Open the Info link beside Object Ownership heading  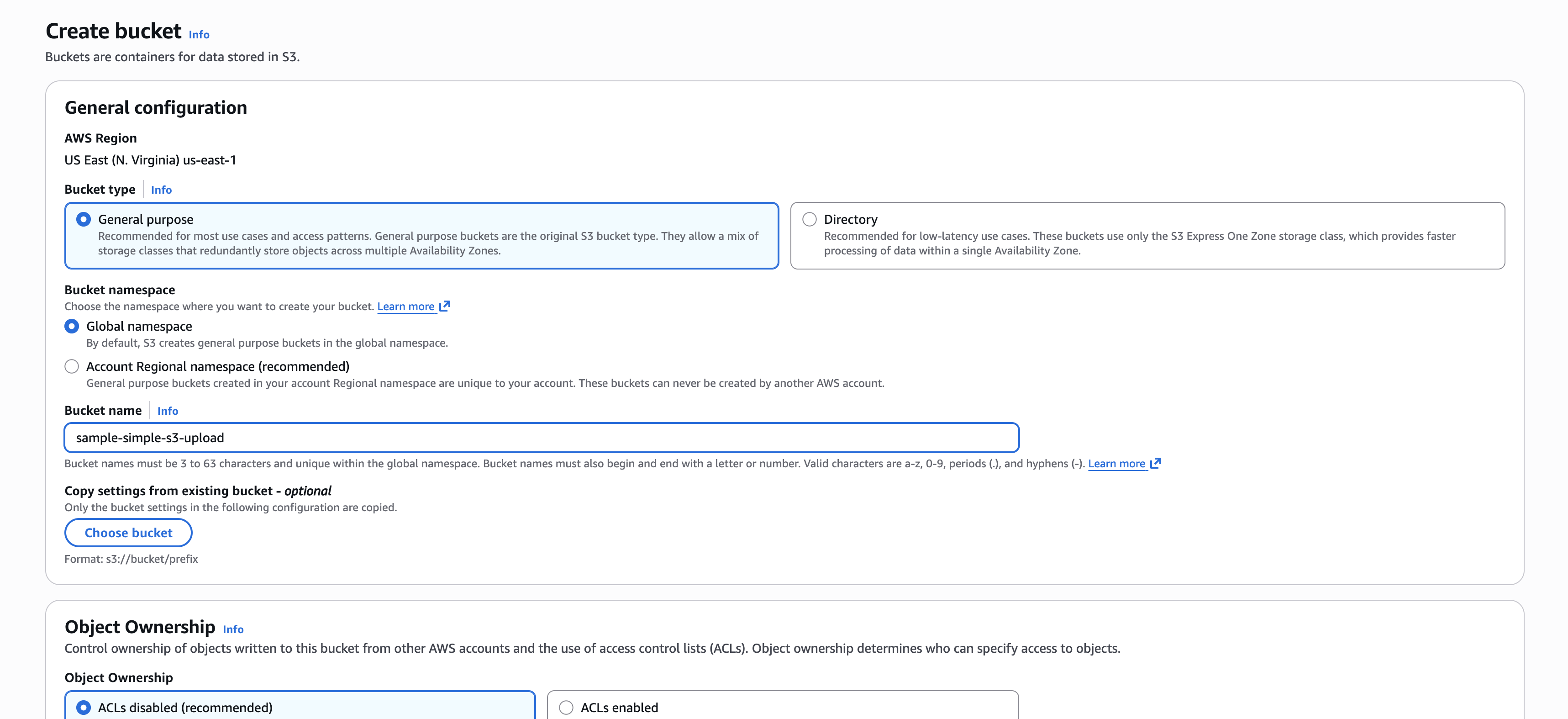pyautogui.click(x=233, y=629)
